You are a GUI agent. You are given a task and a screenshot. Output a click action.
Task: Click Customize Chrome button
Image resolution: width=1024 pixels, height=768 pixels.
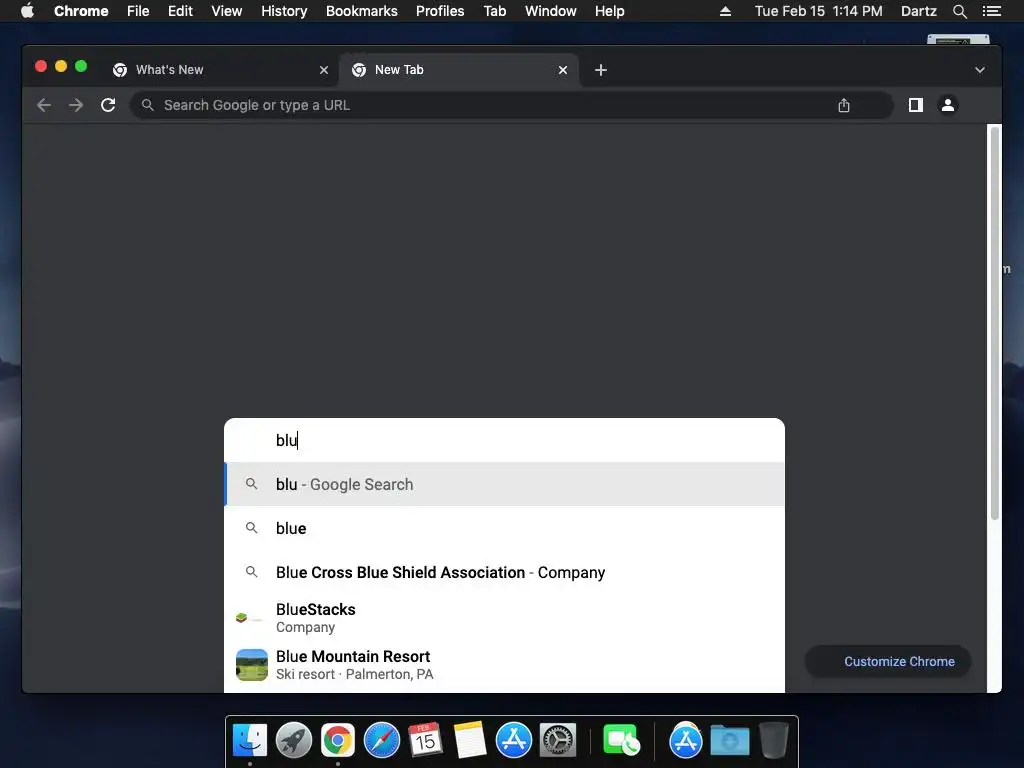(888, 662)
